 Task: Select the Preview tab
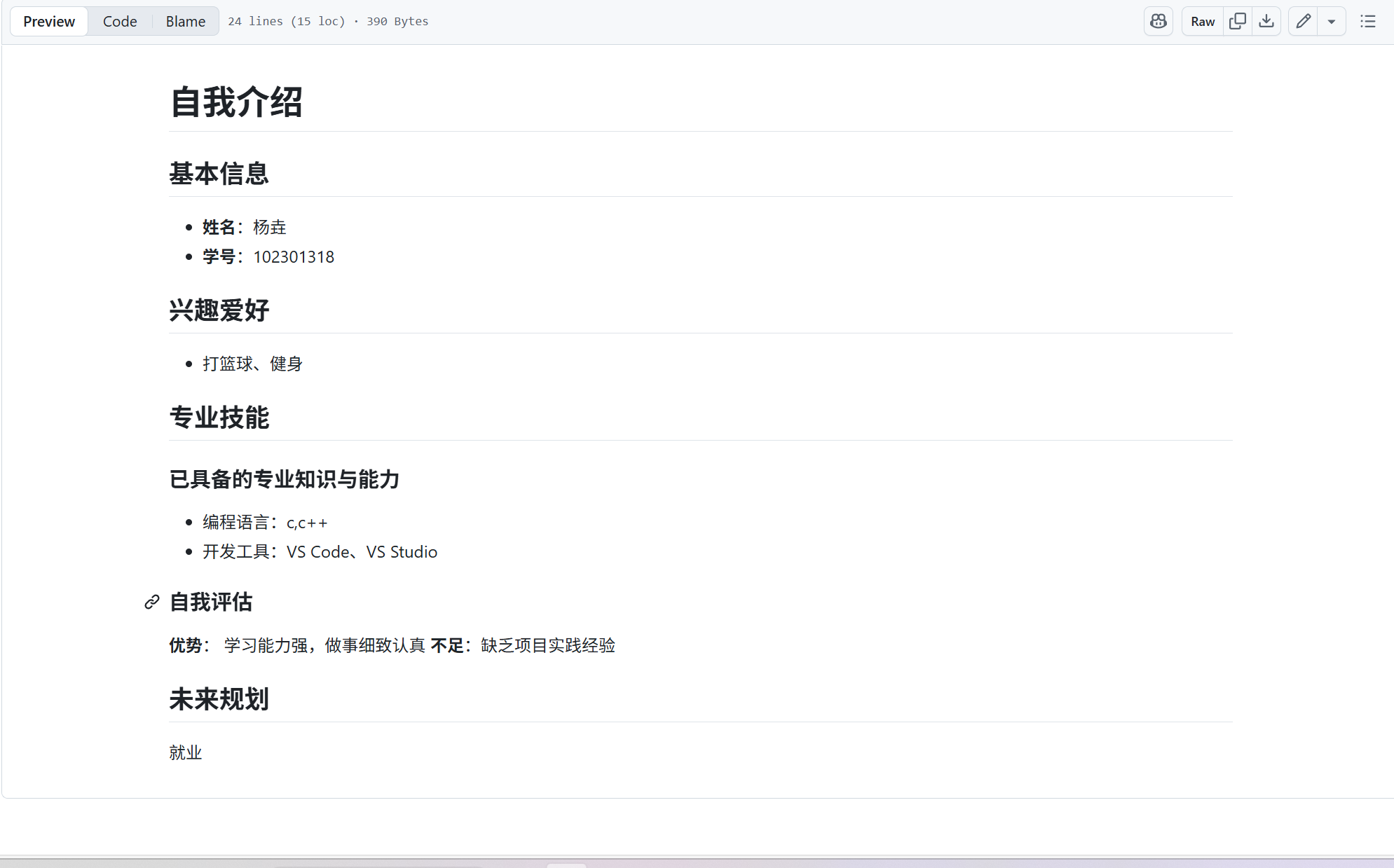(x=48, y=21)
